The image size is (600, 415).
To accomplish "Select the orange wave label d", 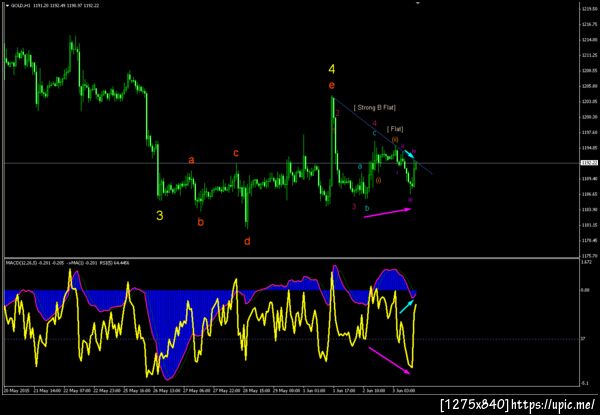I will point(247,241).
